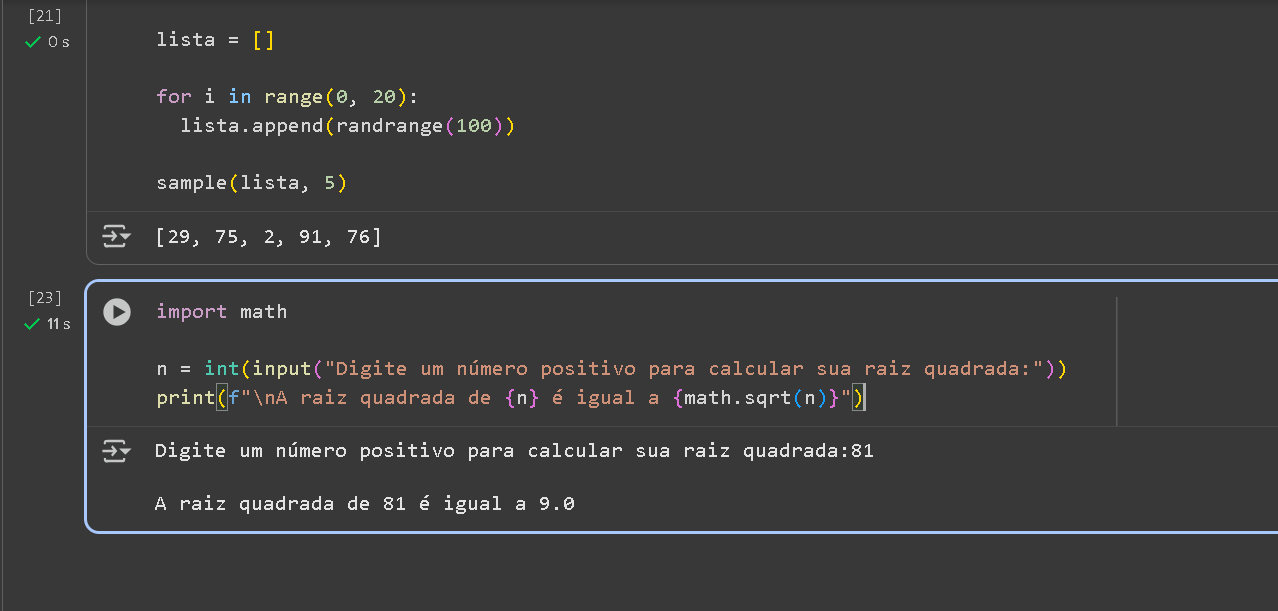Expand output options below the sample list result
Screen dimensions: 1278x611
coord(117,236)
